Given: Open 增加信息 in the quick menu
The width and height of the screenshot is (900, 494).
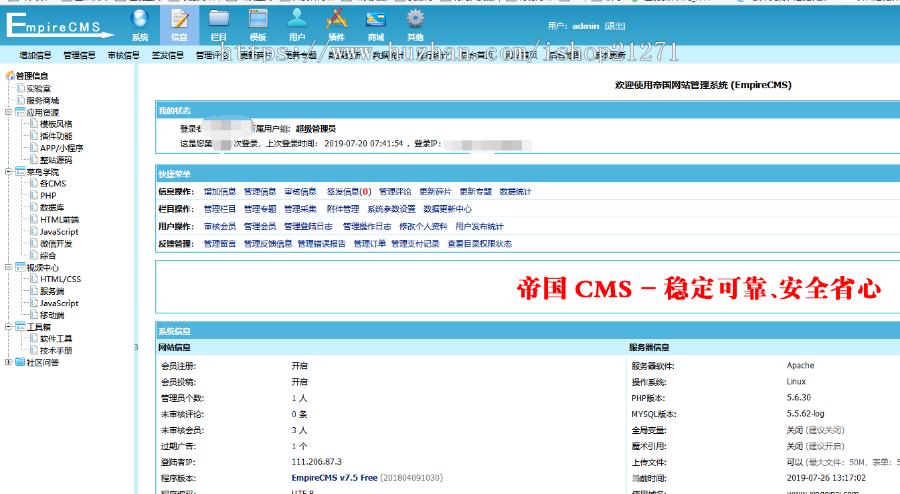Looking at the screenshot, I should (220, 192).
